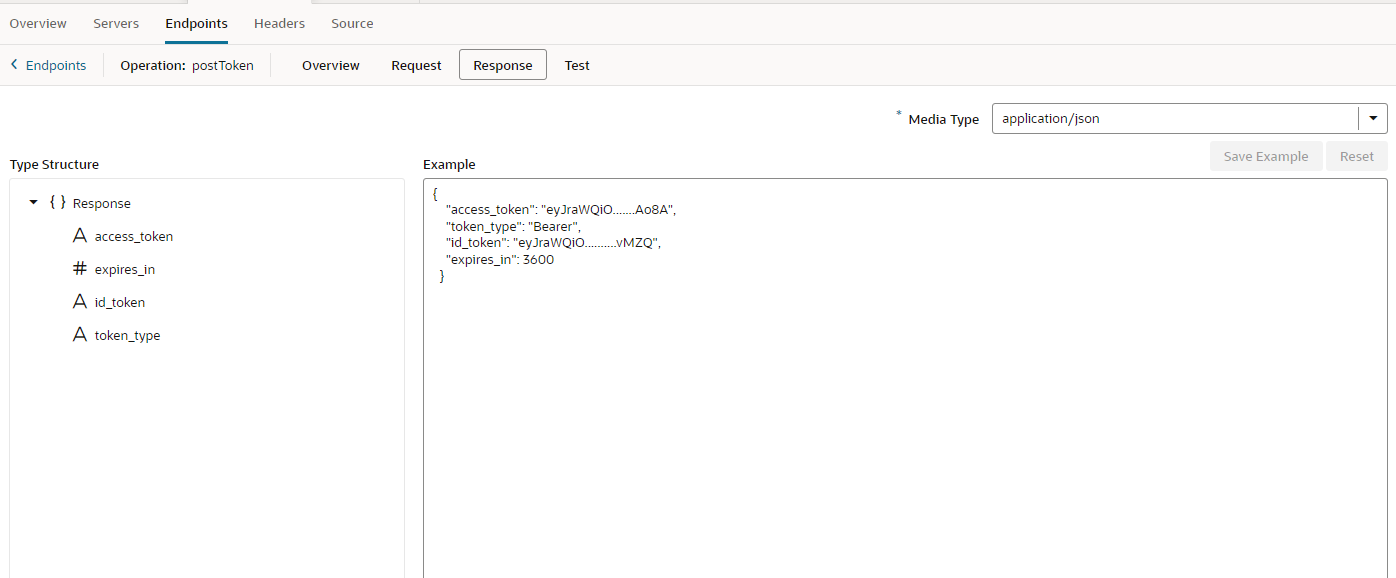Click the application/json combo box field
The width and height of the screenshot is (1396, 578).
(1174, 118)
